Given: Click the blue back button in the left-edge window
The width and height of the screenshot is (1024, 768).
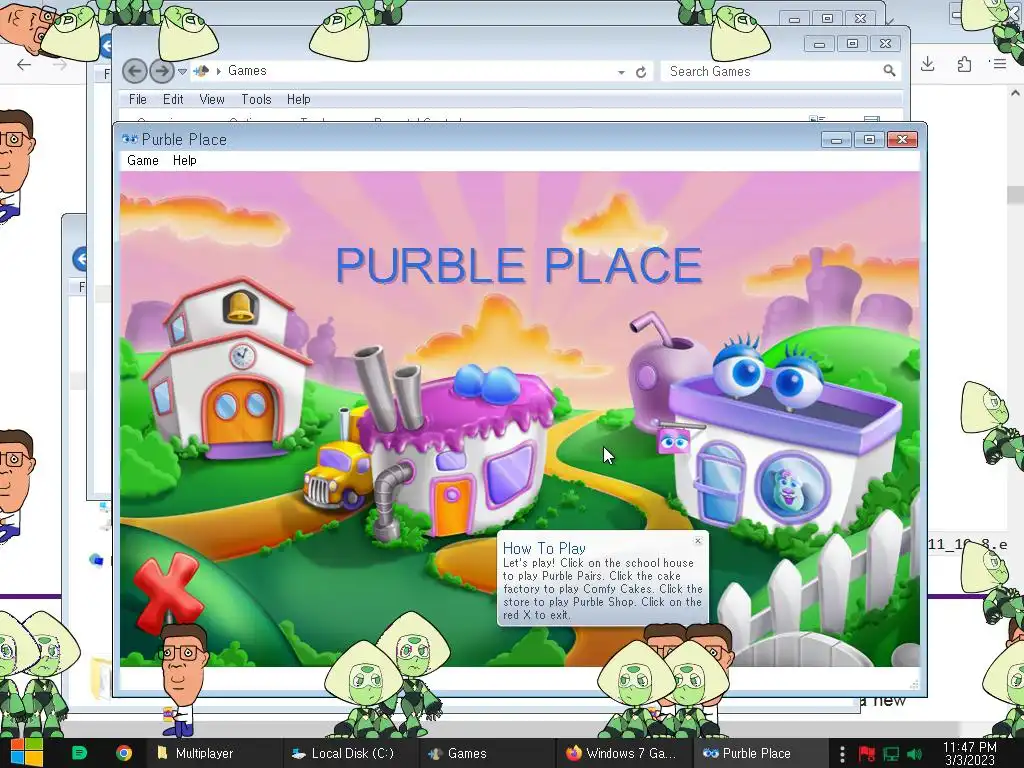Looking at the screenshot, I should (80, 259).
